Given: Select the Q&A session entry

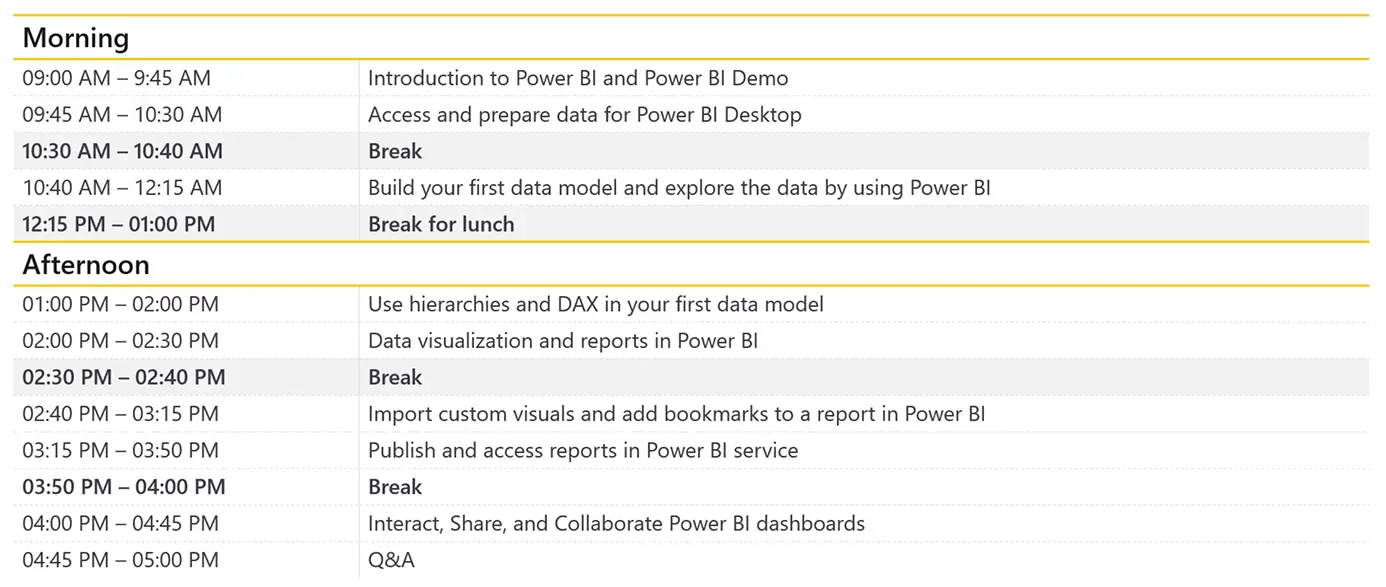Looking at the screenshot, I should tap(391, 560).
